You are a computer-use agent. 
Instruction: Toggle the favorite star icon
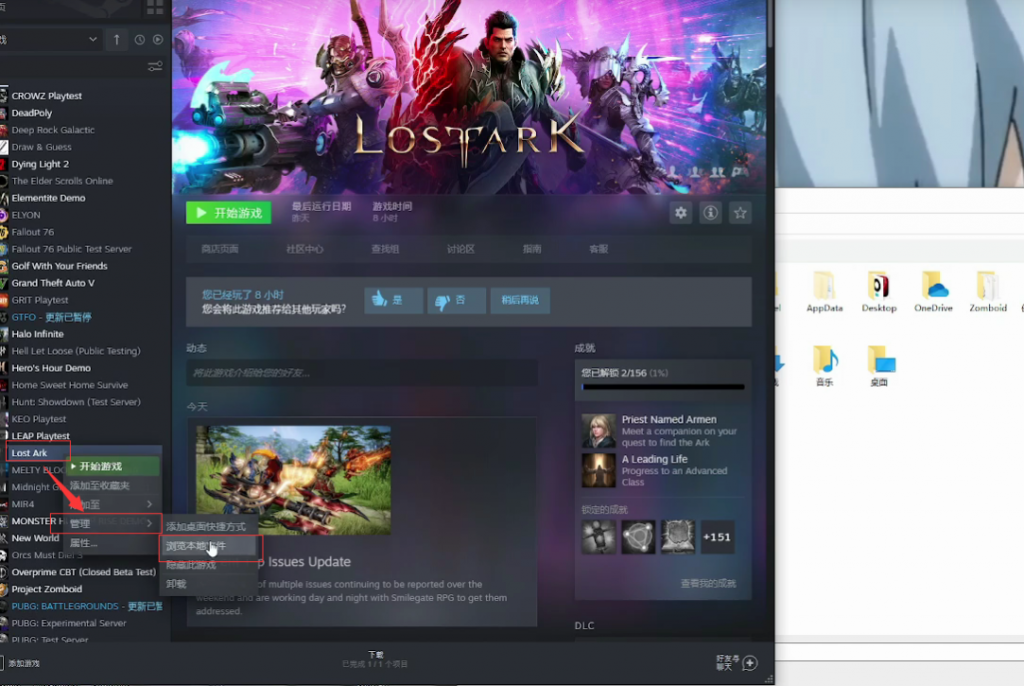pyautogui.click(x=740, y=213)
